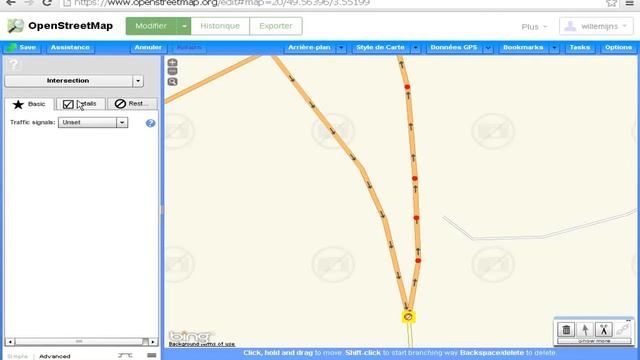Click the greyed-out merge ways icon
Screen dimensions: 640x360
(622, 329)
